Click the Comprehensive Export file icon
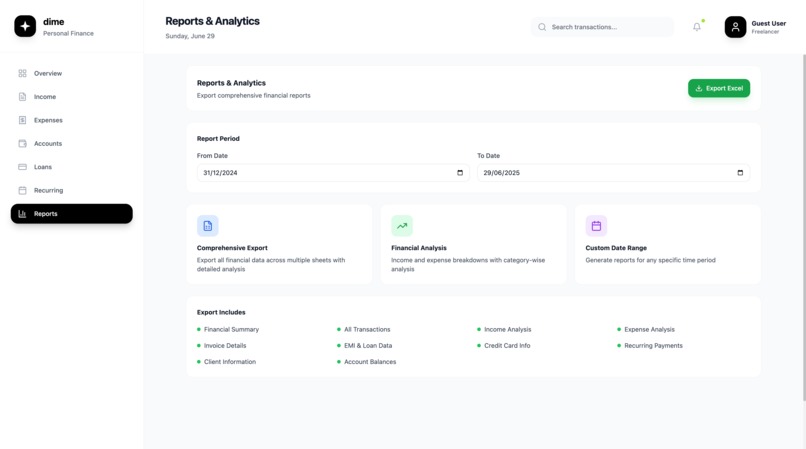This screenshot has height=449, width=806. coord(208,226)
